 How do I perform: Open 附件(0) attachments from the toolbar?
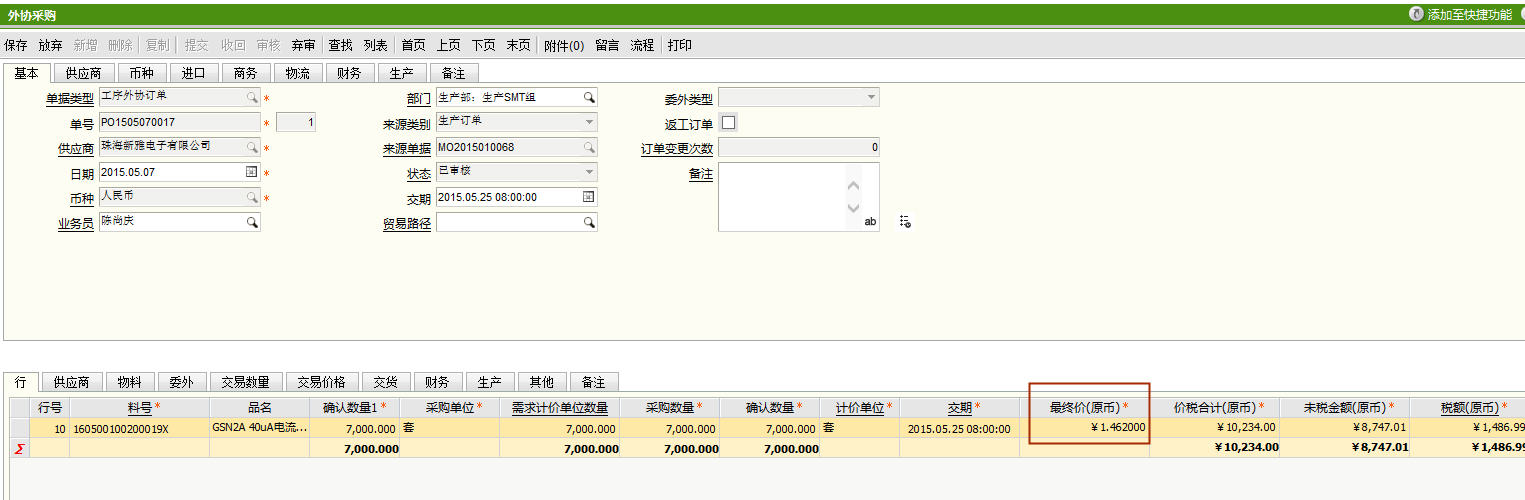click(x=564, y=45)
